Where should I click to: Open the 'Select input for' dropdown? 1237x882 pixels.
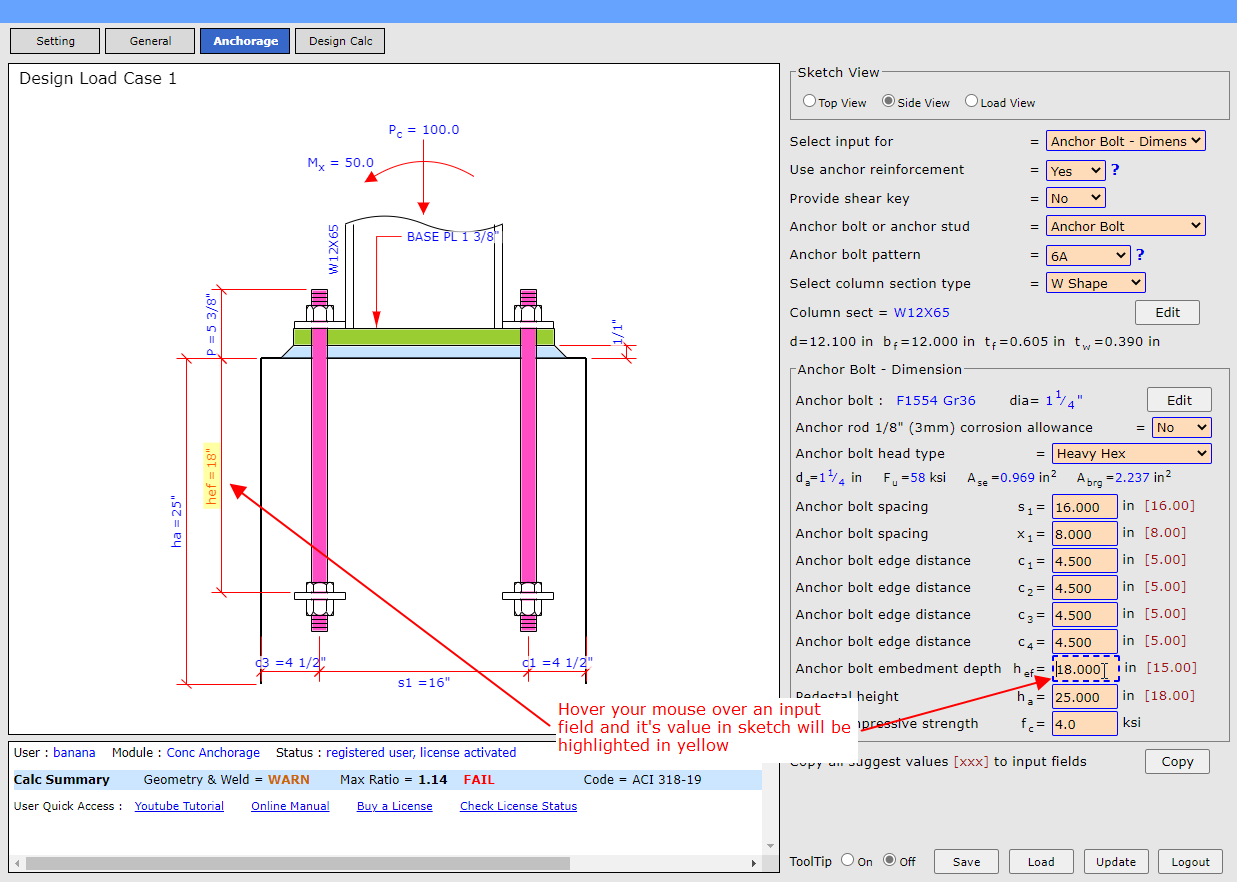coord(1125,141)
